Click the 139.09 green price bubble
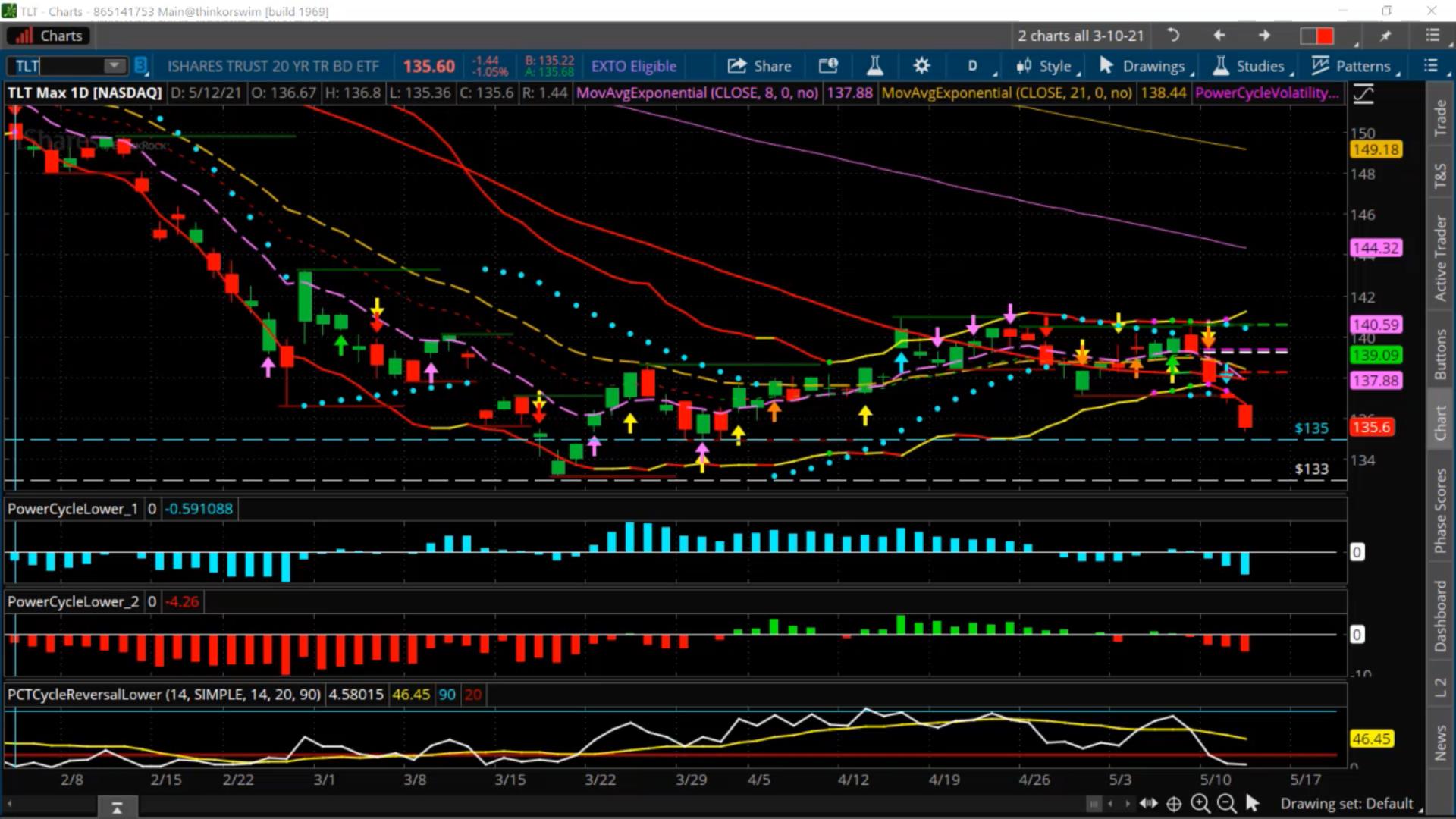Screen dimensions: 1456x819 1376,355
